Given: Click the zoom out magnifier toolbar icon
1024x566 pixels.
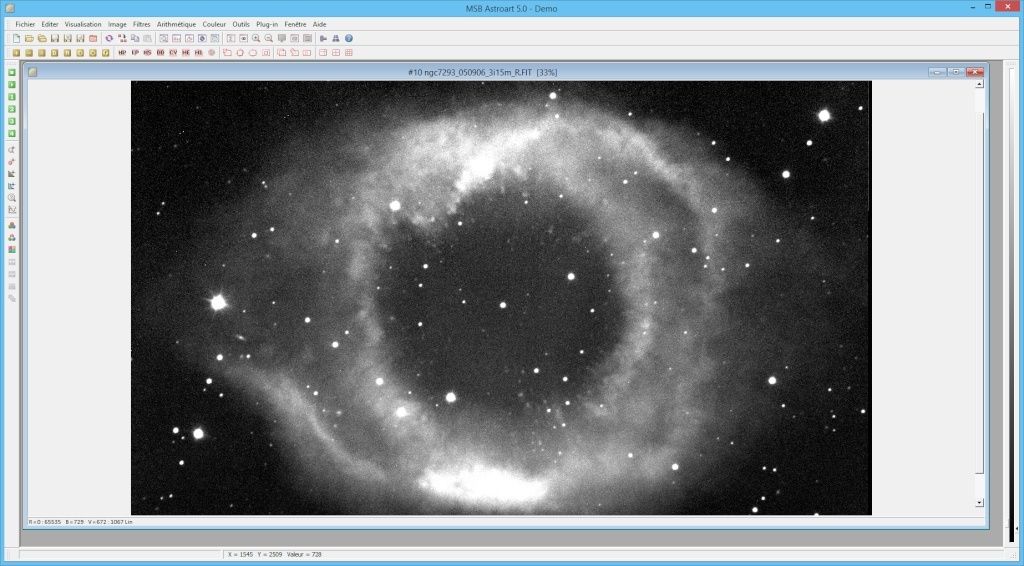Looking at the screenshot, I should [x=268, y=39].
